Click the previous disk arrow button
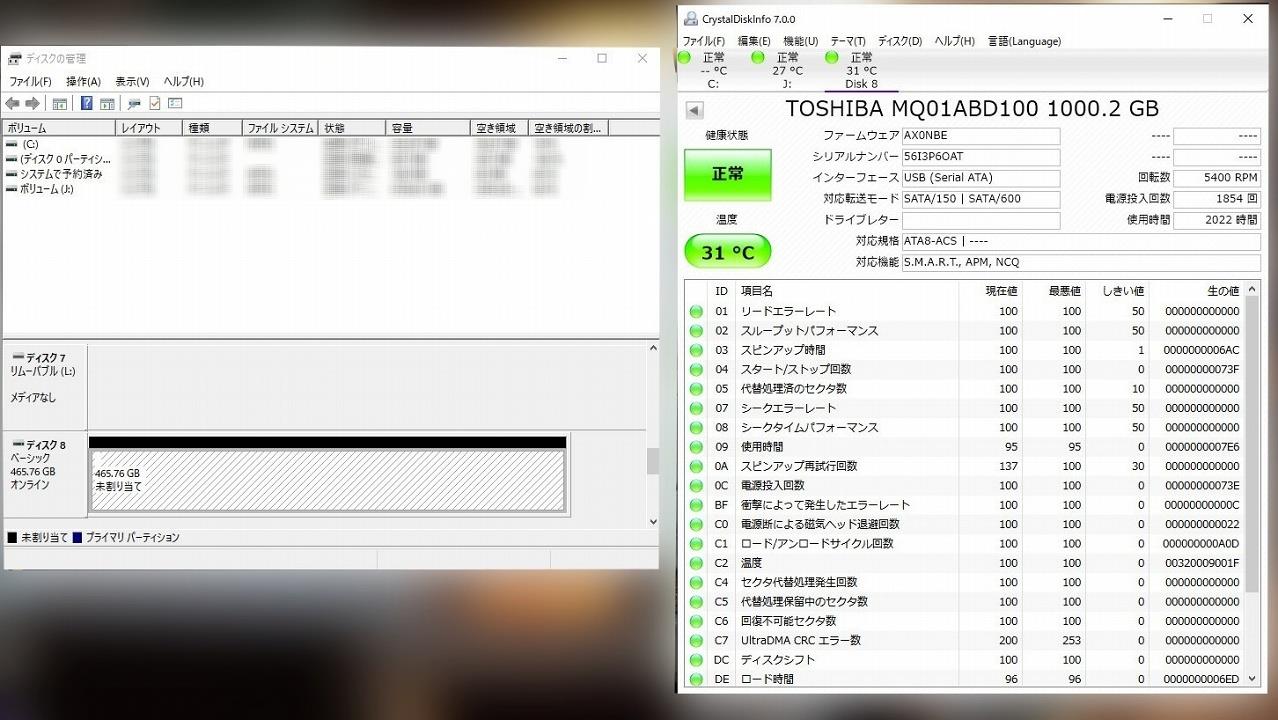 [694, 110]
